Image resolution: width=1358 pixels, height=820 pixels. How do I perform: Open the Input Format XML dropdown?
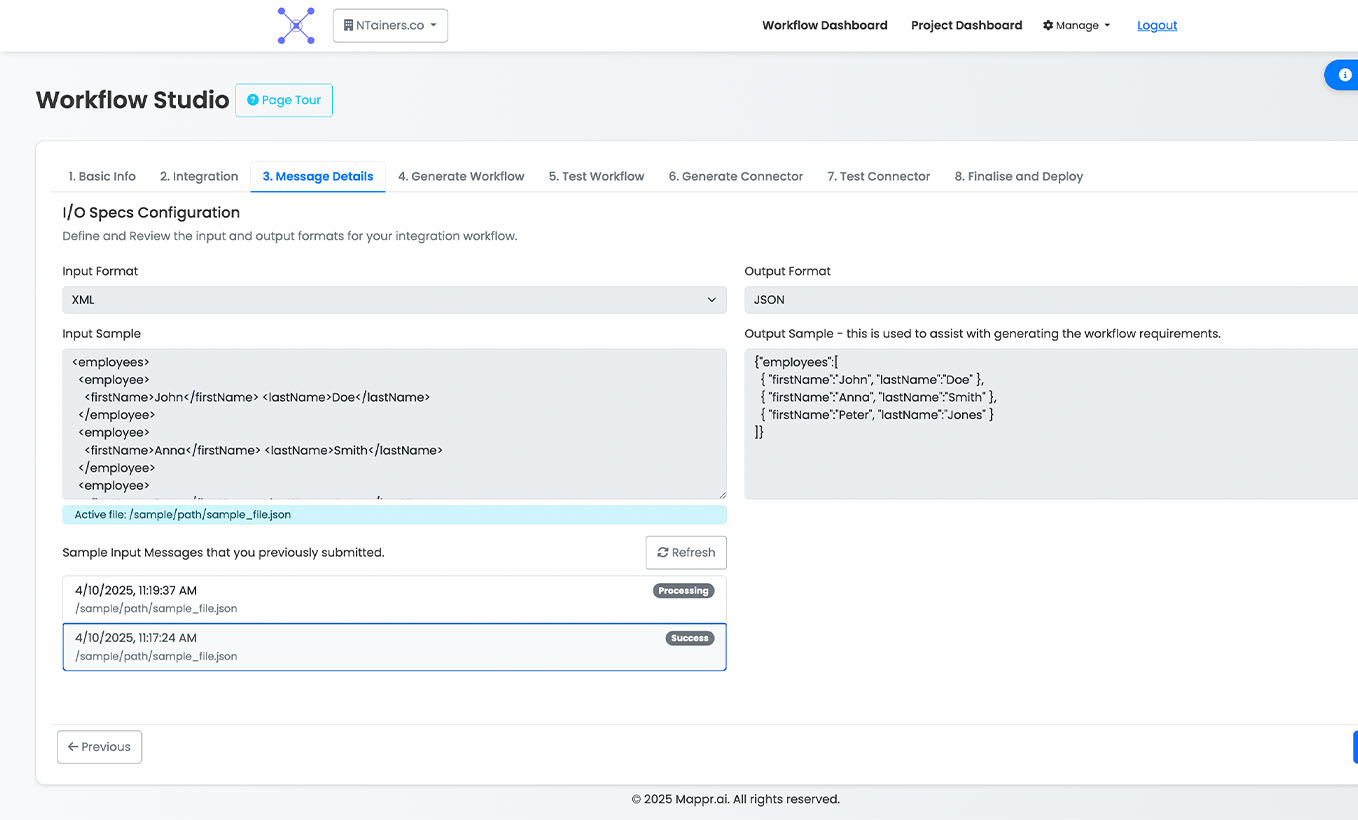394,300
